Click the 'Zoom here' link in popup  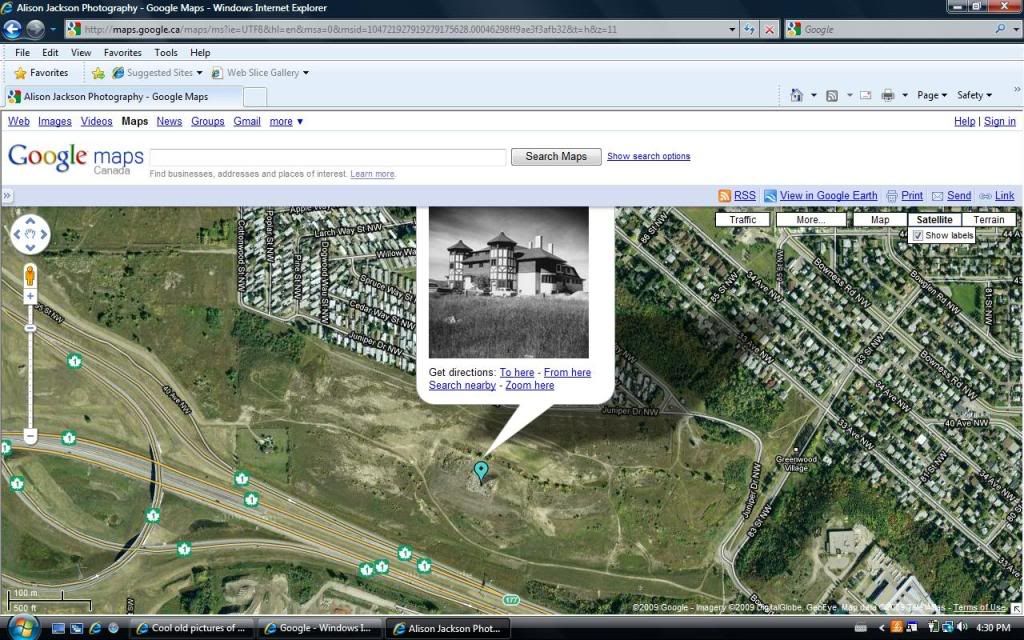tap(530, 385)
